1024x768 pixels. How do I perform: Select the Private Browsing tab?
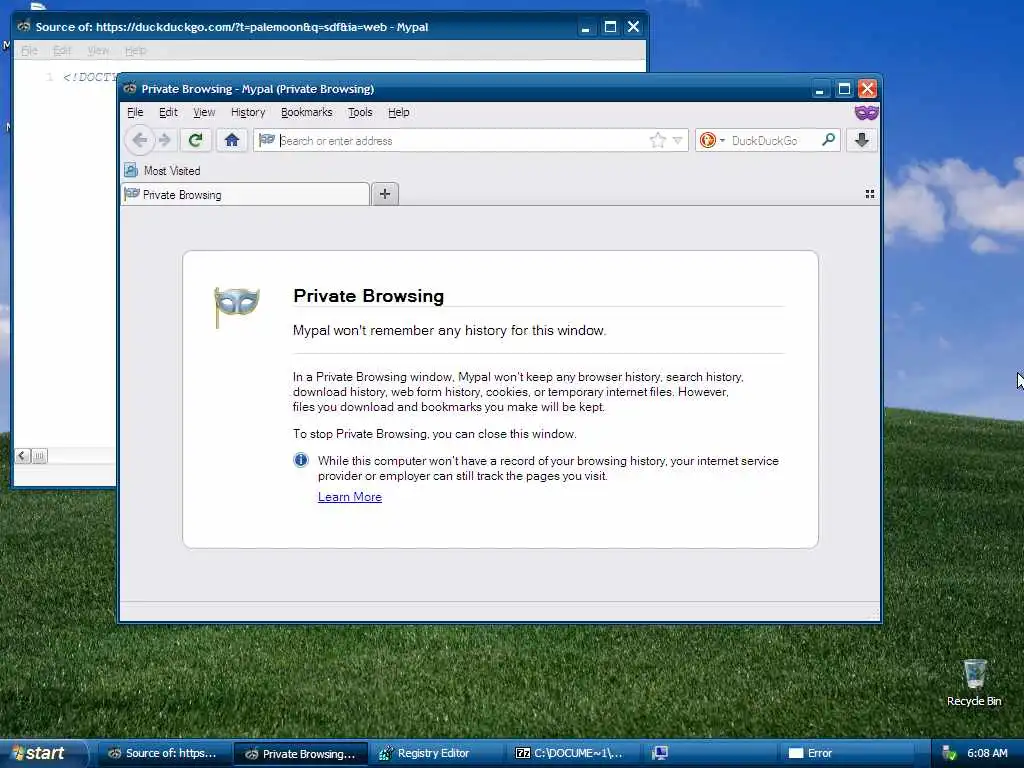coord(246,195)
